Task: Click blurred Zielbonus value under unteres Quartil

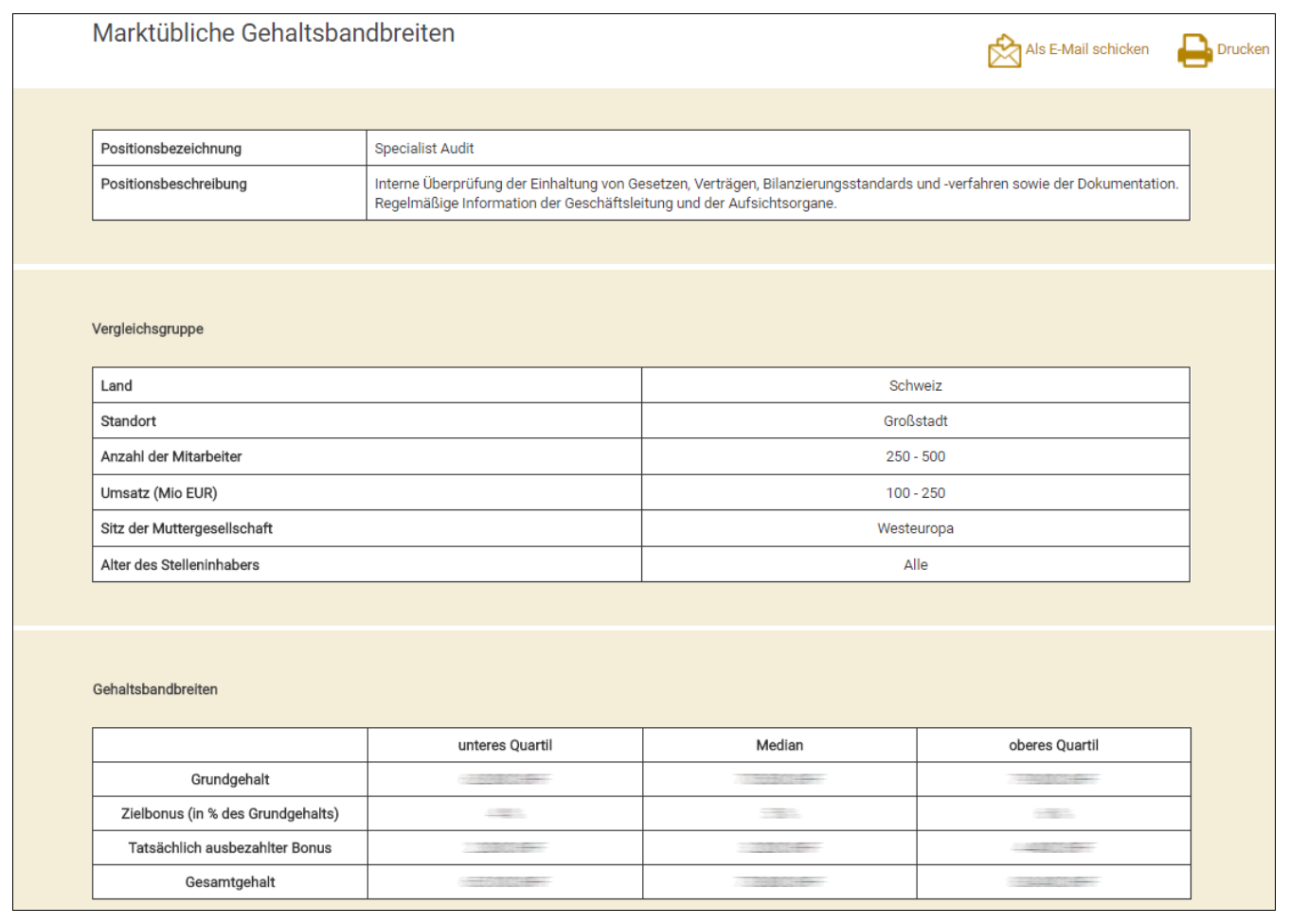Action: 505,813
